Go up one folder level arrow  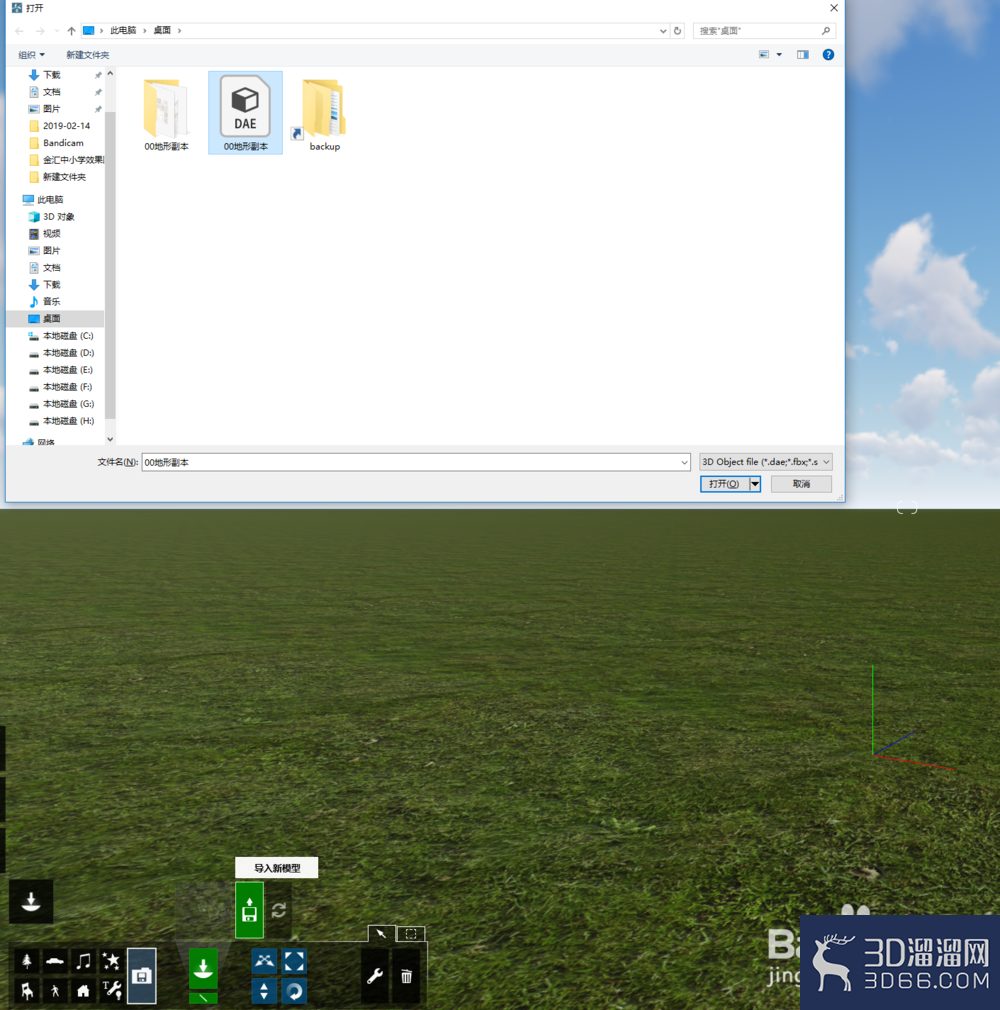[x=72, y=30]
